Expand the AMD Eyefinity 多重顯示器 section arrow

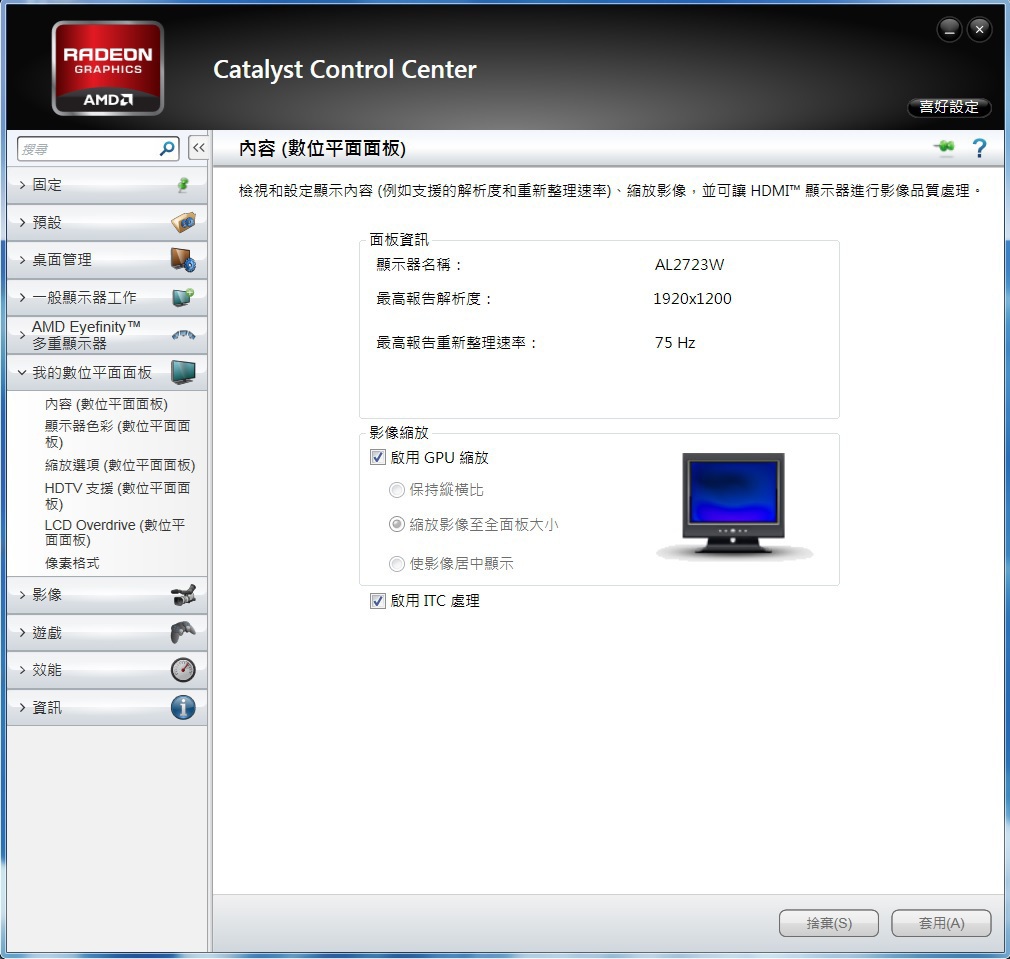pos(23,335)
